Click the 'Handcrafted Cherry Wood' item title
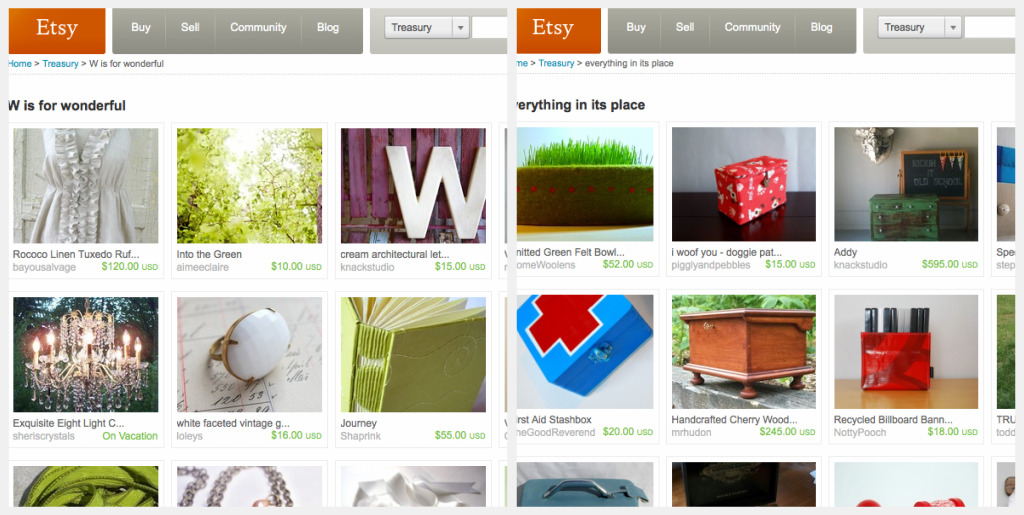 coord(734,420)
